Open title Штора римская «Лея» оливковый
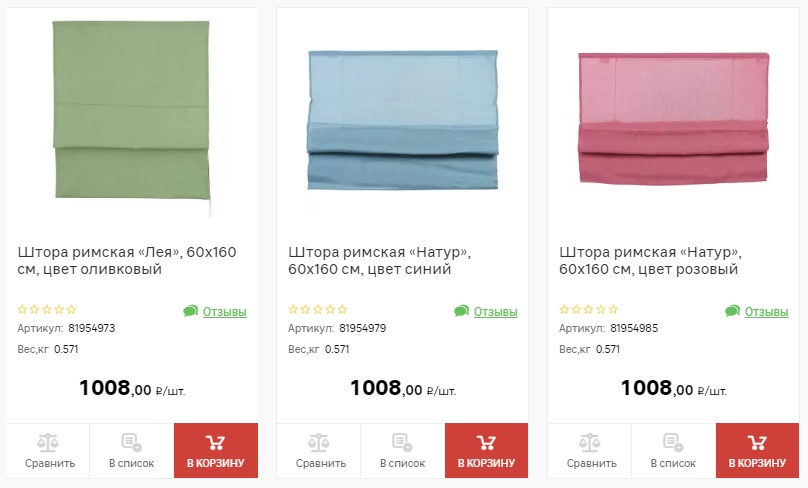Viewport: 808px width, 488px height. pyautogui.click(x=127, y=261)
